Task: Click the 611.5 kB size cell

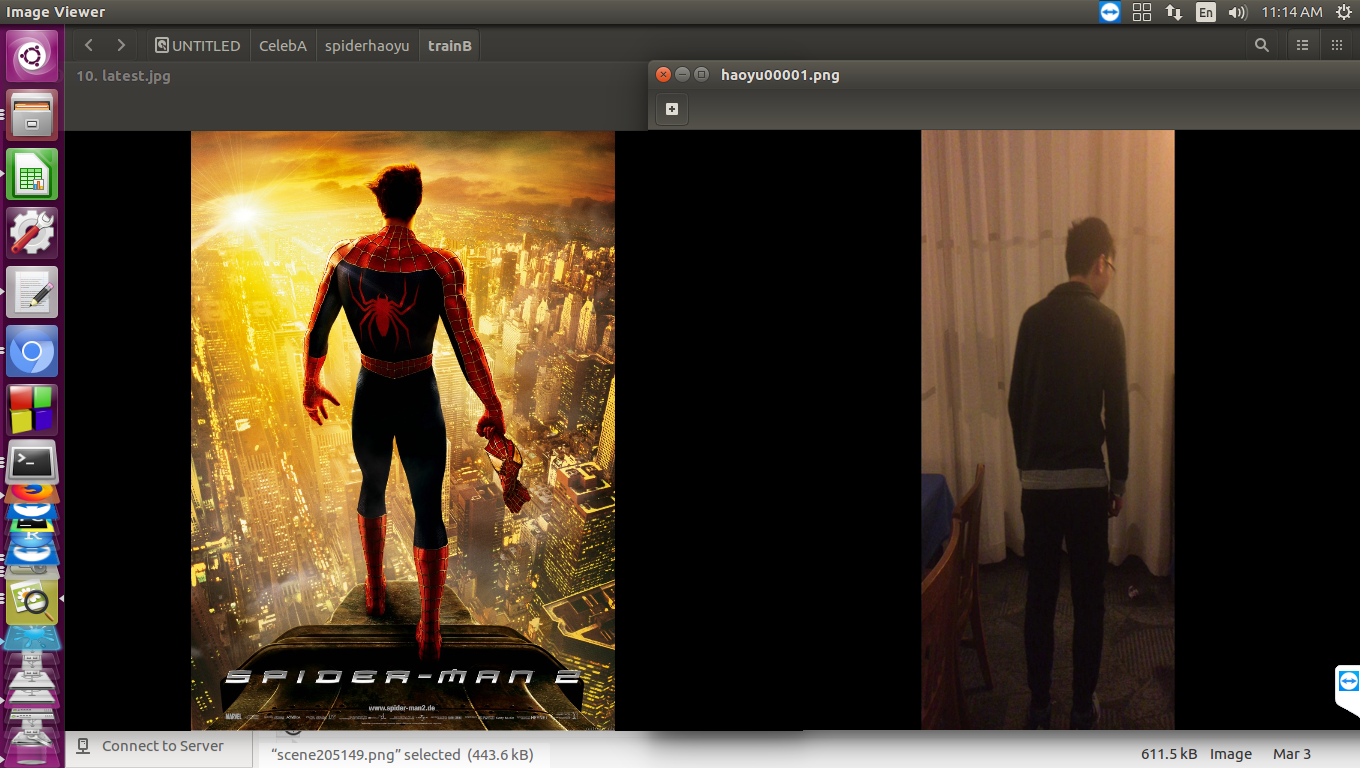Action: tap(1169, 754)
